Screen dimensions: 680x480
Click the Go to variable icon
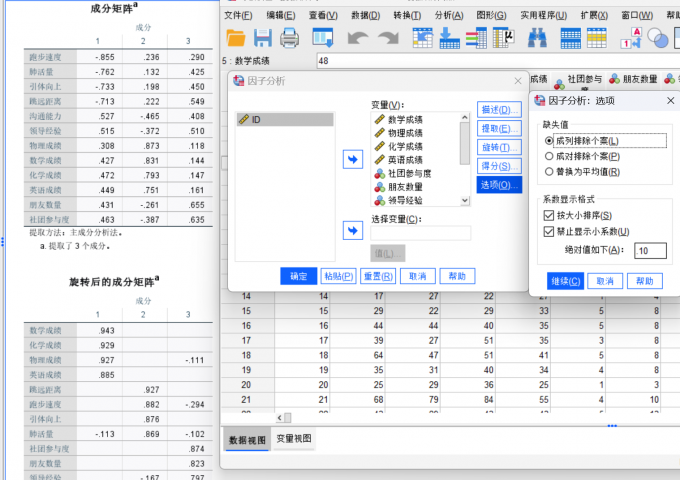[450, 38]
